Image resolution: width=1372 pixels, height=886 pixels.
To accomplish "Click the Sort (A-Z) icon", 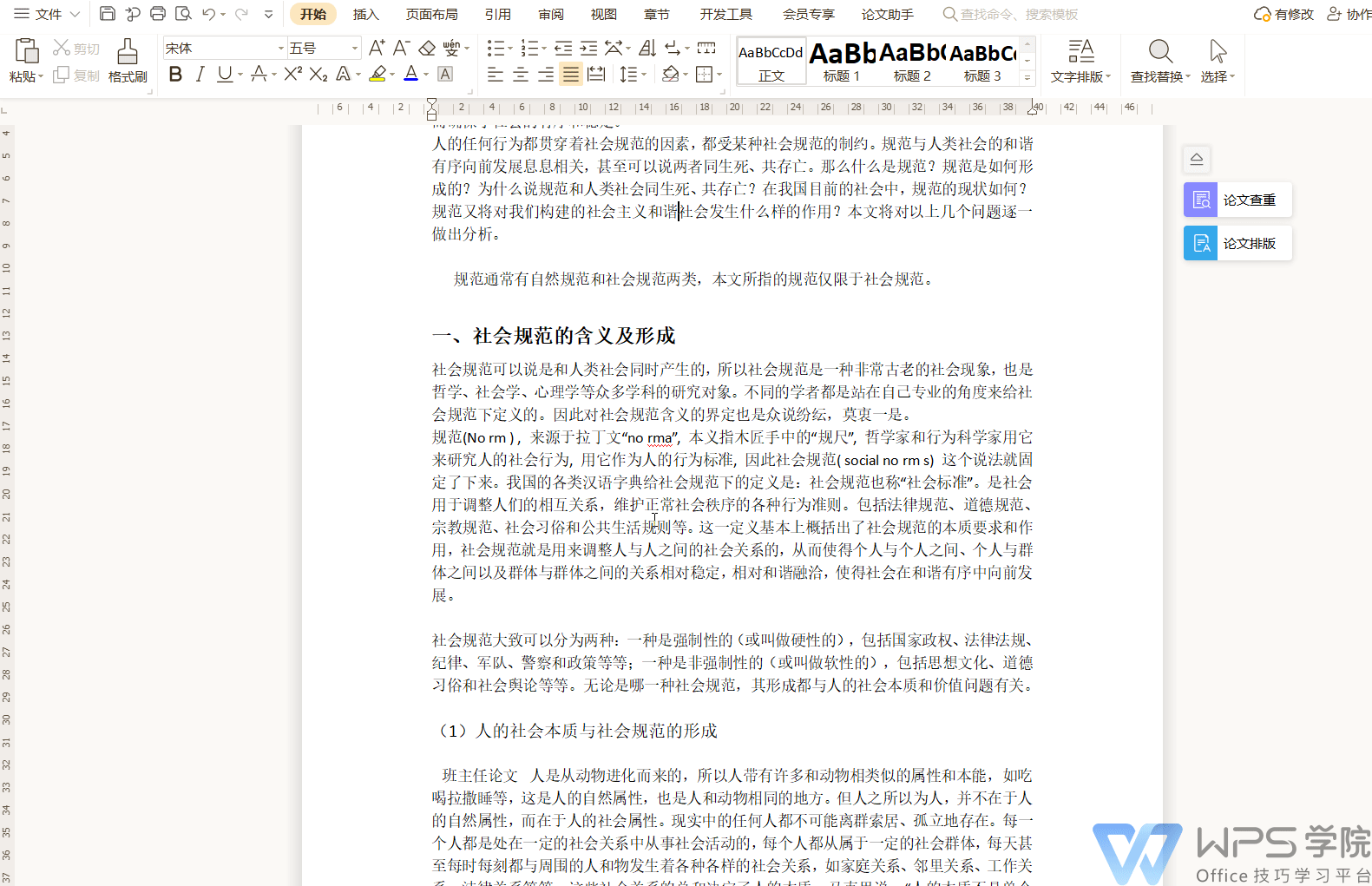I will pos(647,48).
